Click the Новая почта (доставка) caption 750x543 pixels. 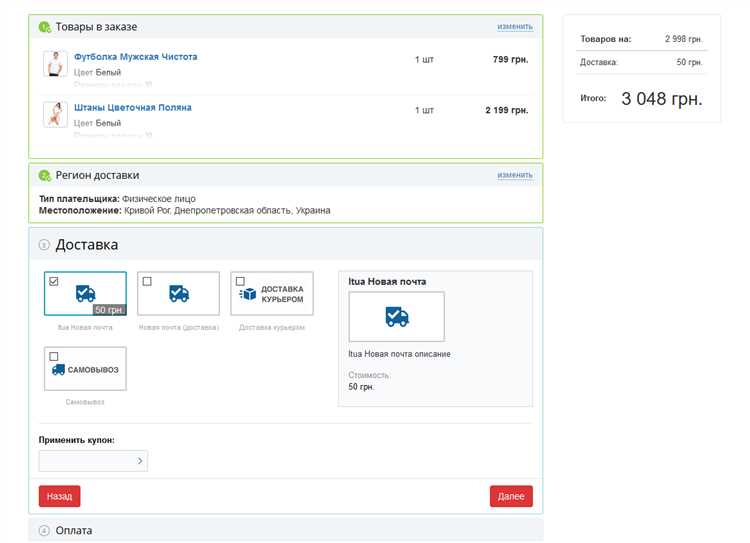(179, 328)
